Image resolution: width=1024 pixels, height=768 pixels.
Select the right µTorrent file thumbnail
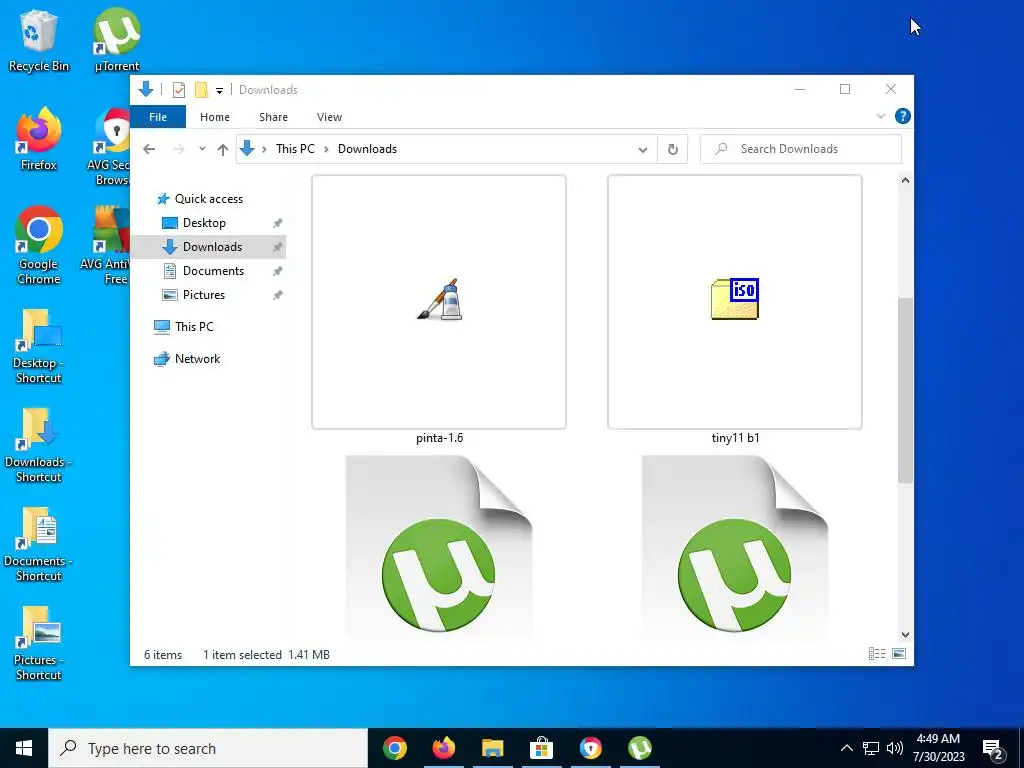point(735,546)
